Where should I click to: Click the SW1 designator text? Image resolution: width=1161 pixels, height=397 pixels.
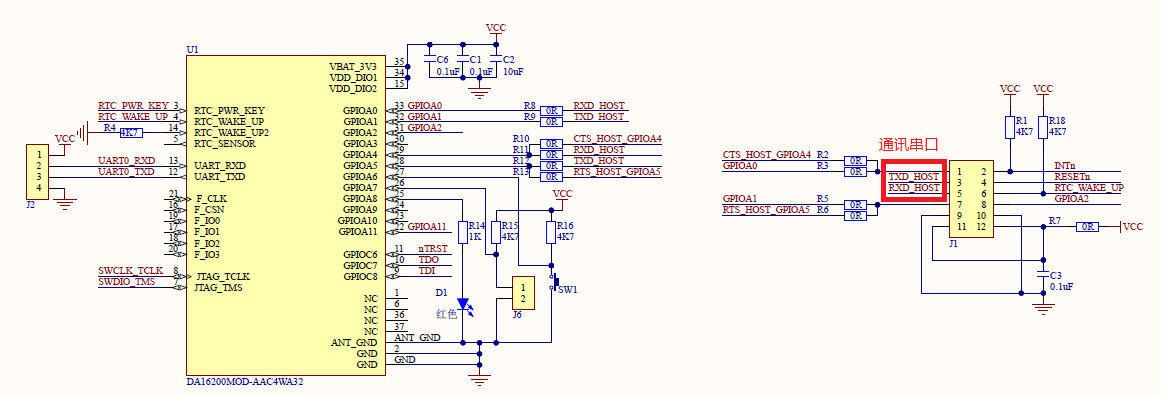pos(567,290)
